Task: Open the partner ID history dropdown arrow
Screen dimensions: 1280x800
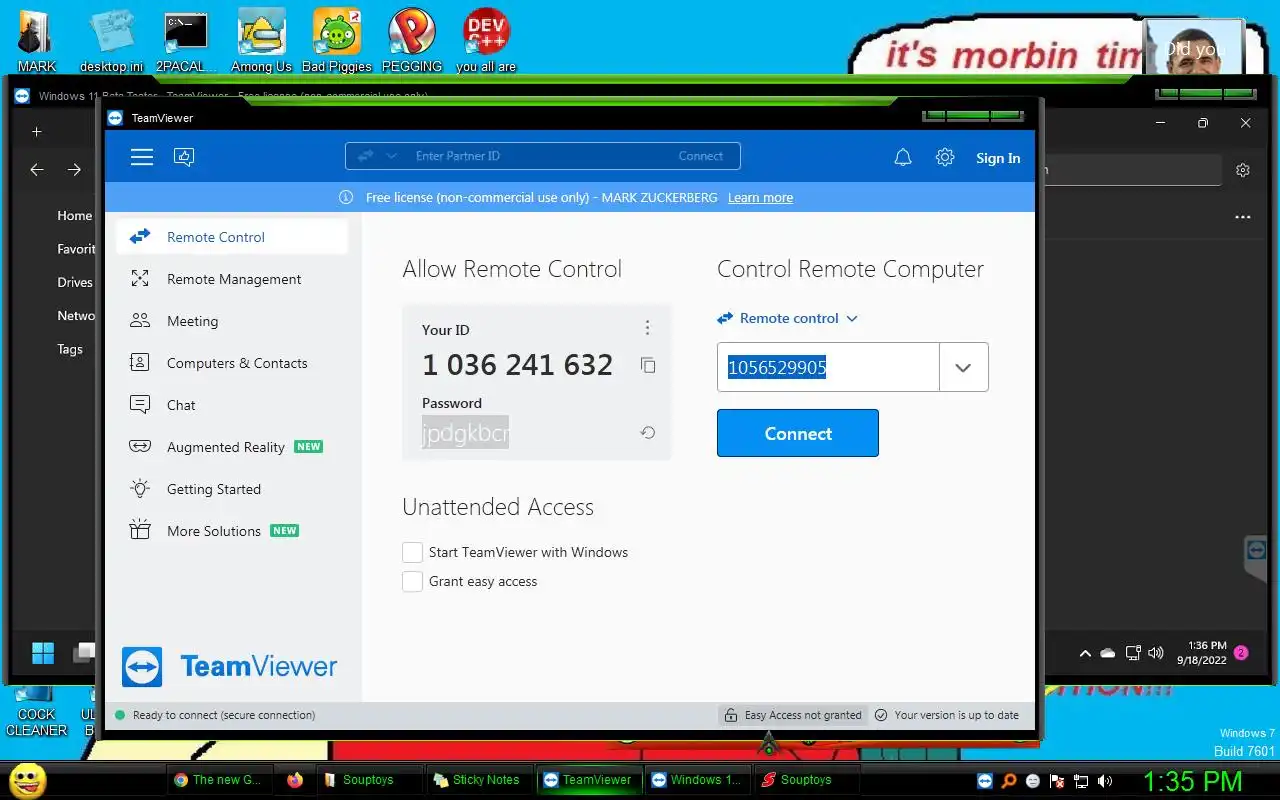Action: pyautogui.click(x=963, y=367)
